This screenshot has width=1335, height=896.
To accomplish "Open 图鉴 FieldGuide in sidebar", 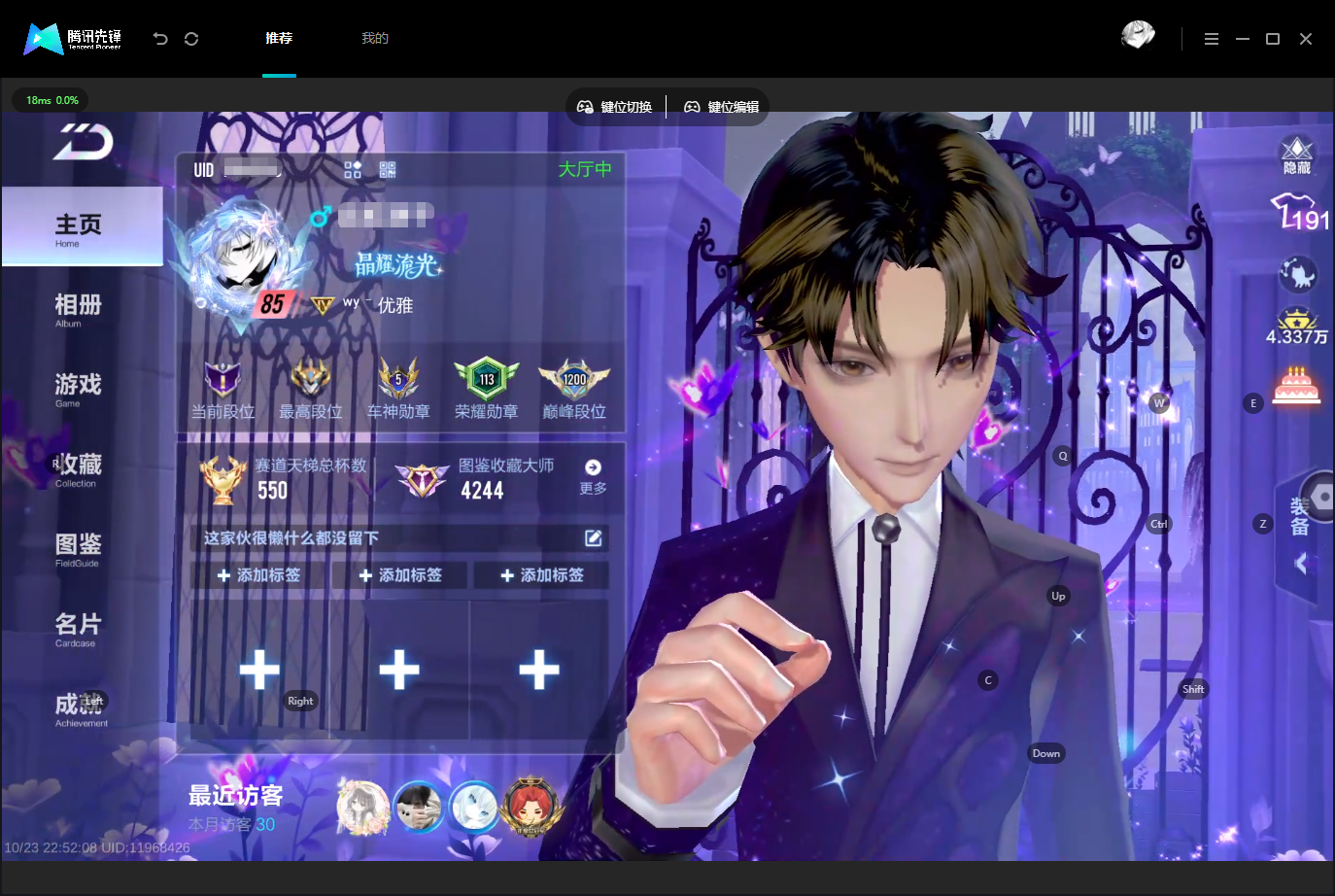I will pyautogui.click(x=78, y=549).
